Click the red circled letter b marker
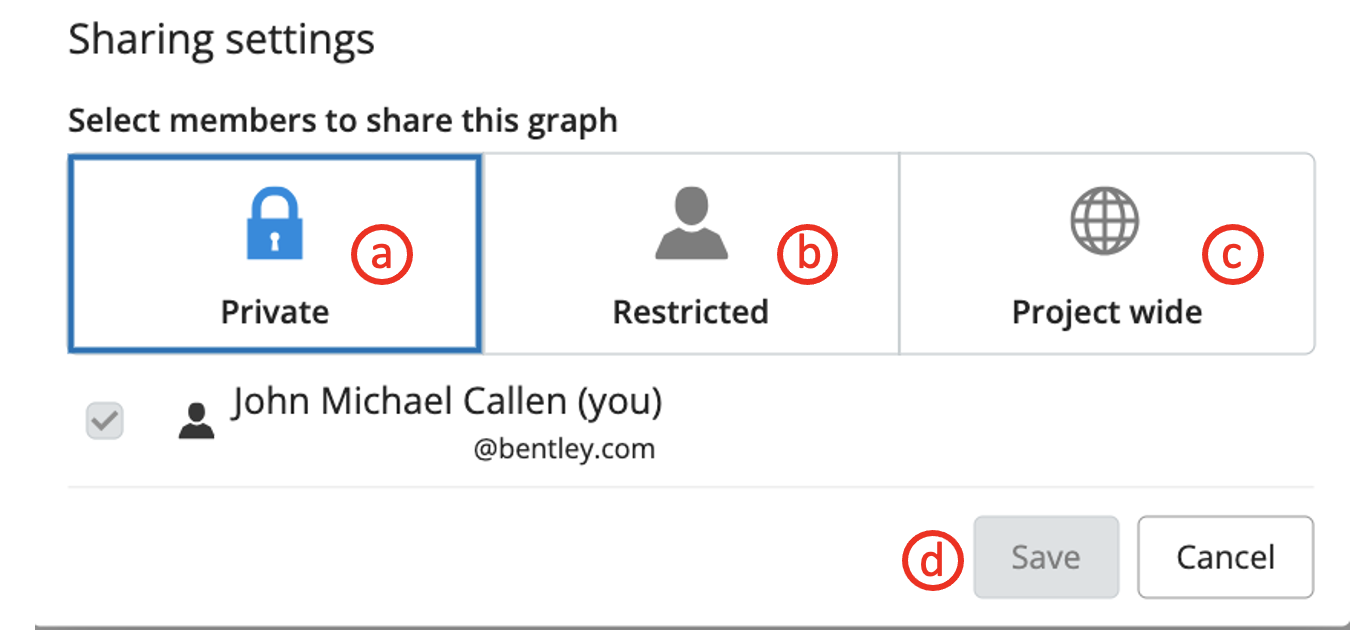This screenshot has height=636, width=1360. [x=807, y=255]
